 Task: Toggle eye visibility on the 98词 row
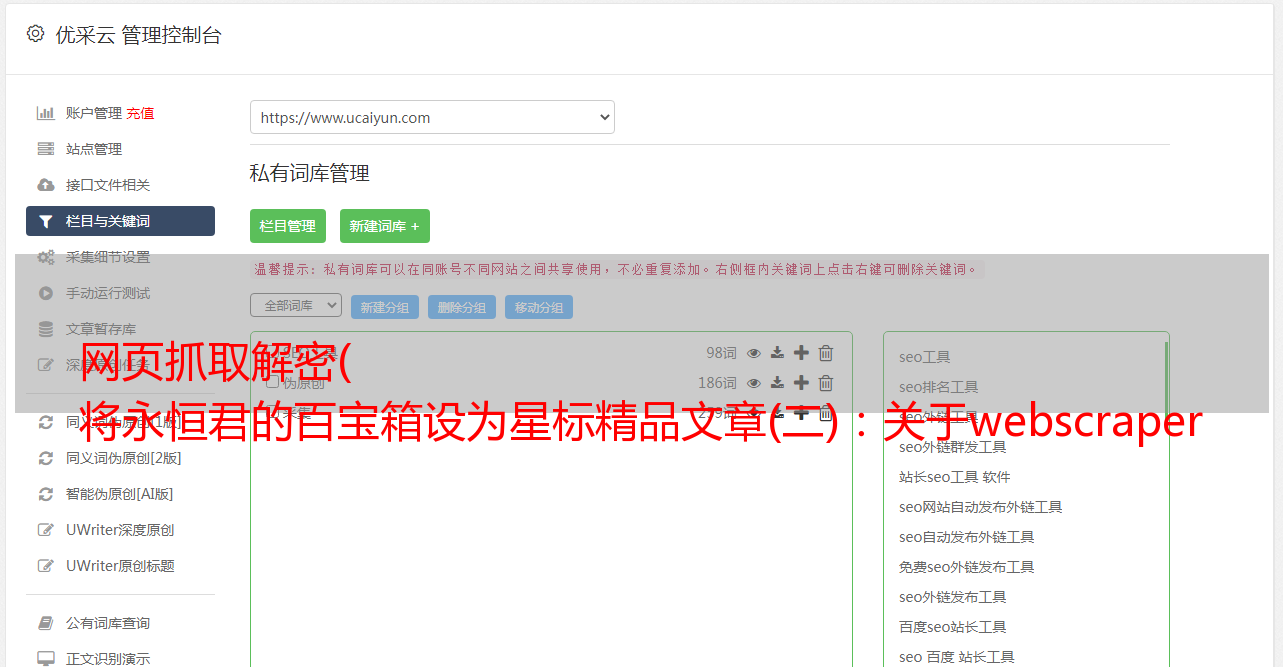coord(754,353)
